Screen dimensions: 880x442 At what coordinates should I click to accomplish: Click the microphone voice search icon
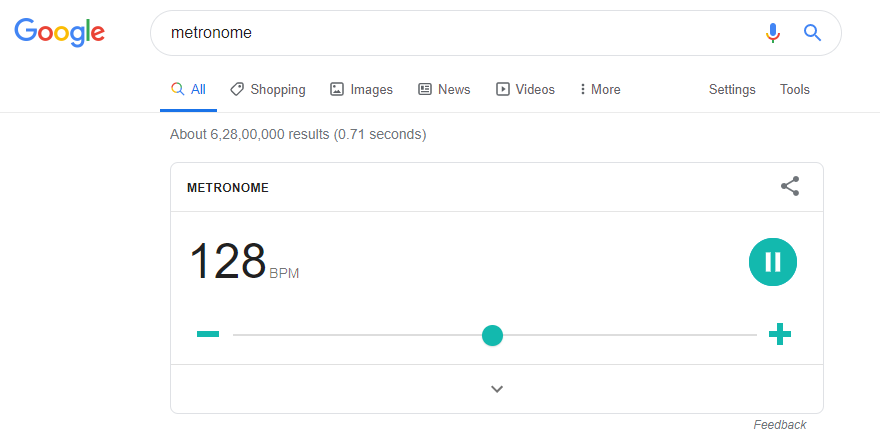(x=772, y=33)
